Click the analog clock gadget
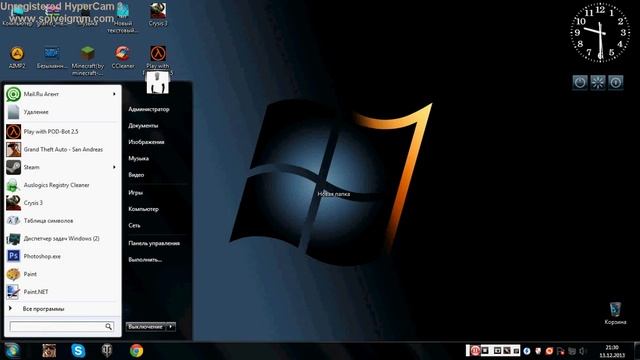Image resolution: width=640 pixels, height=360 pixels. (x=600, y=33)
